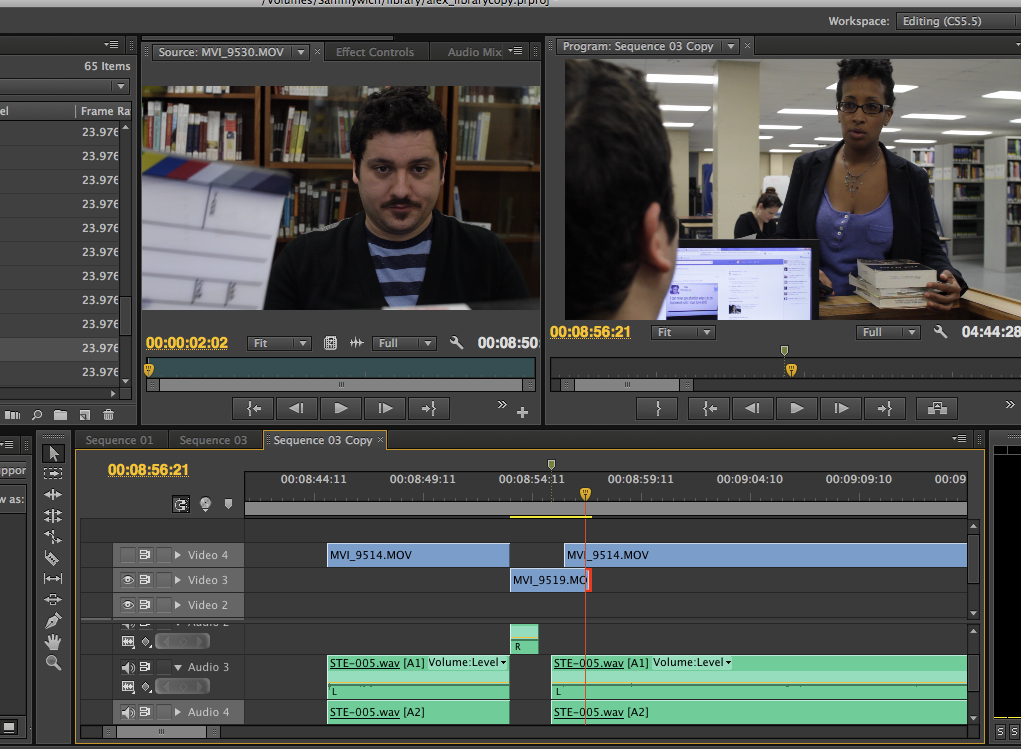Toggle sync lock on Audio 3
Screen dimensions: 1021x749
pyautogui.click(x=145, y=667)
